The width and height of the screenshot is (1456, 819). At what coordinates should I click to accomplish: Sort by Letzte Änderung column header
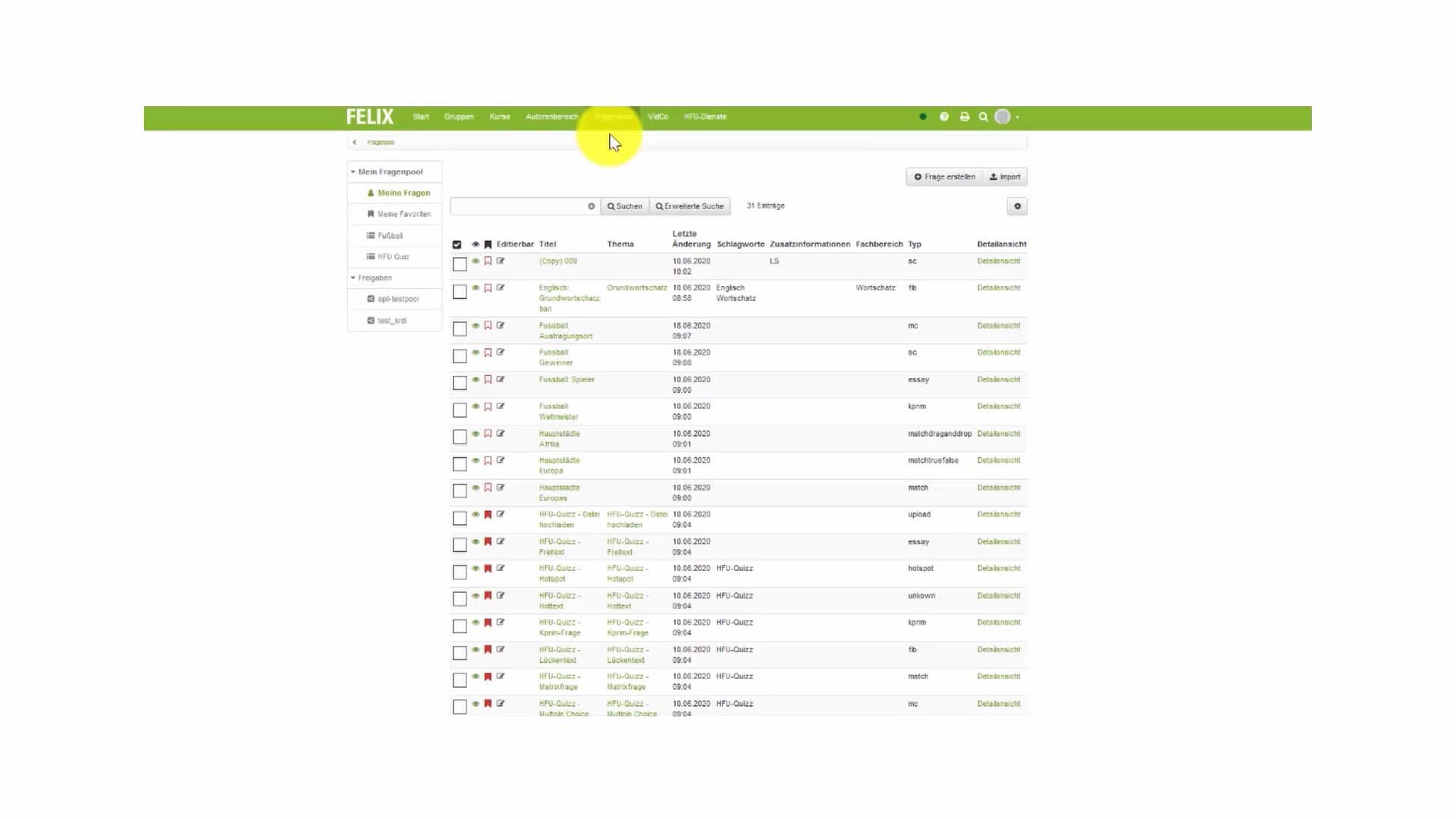(692, 239)
